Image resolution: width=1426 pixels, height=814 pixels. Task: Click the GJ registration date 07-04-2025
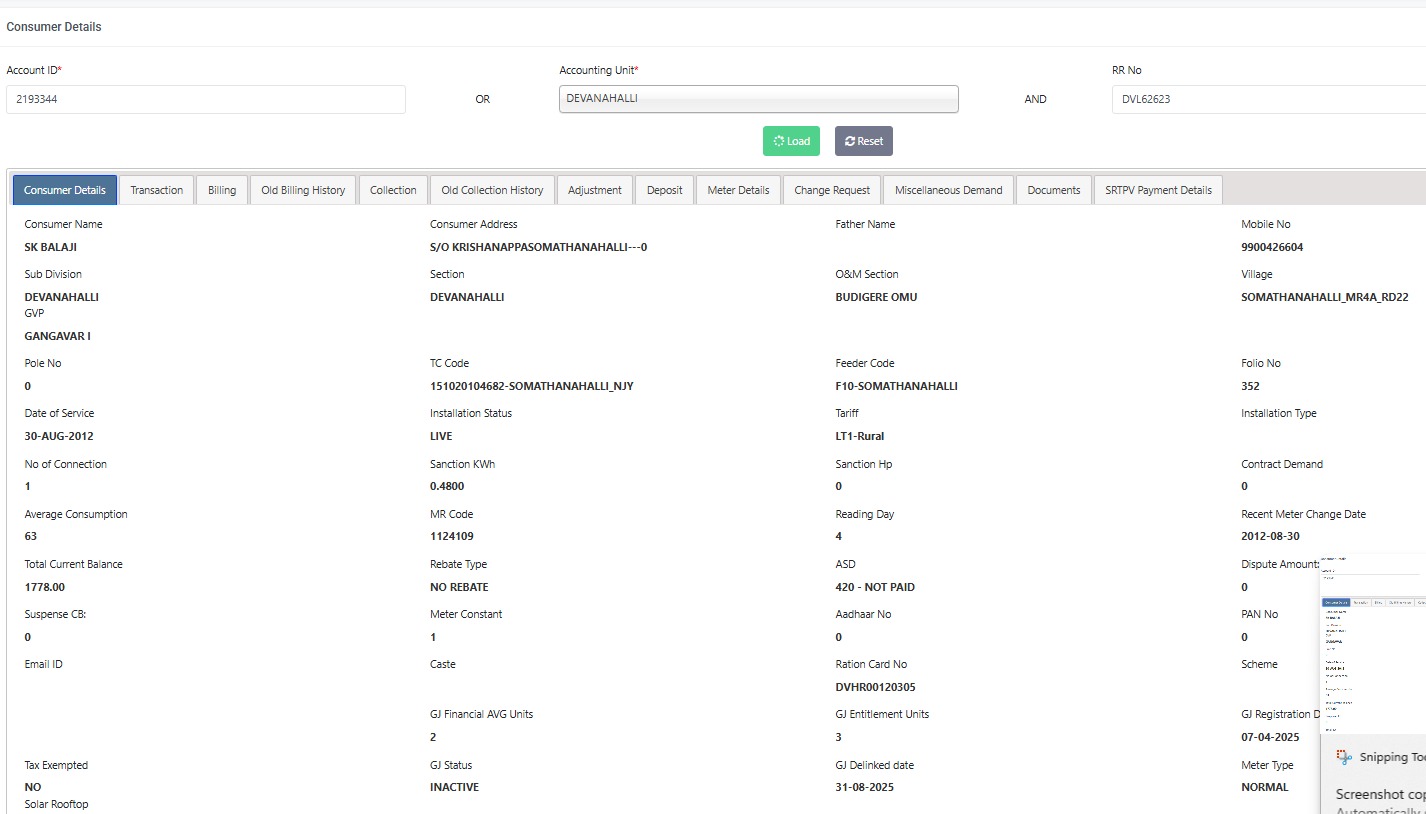pyautogui.click(x=1270, y=737)
